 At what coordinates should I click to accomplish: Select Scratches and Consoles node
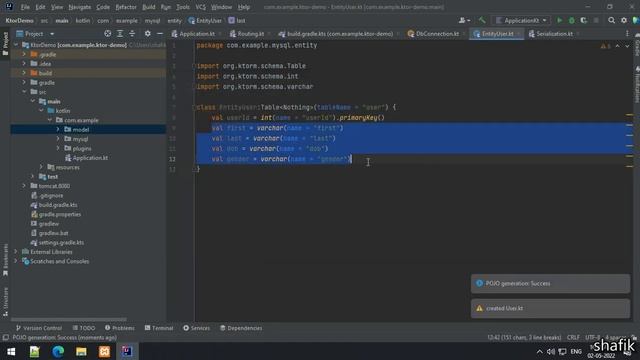click(x=60, y=261)
